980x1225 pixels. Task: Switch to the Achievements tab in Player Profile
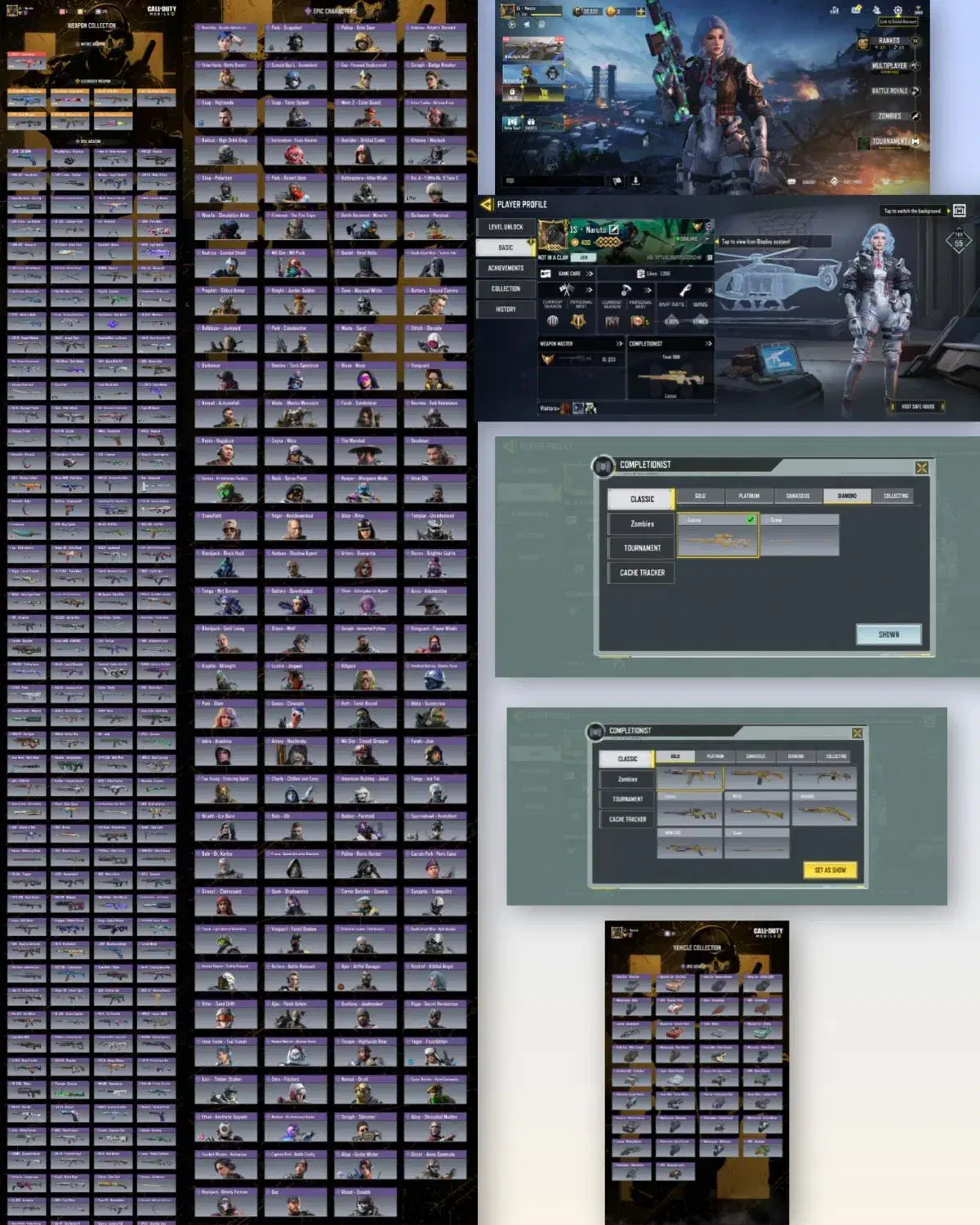pos(506,268)
